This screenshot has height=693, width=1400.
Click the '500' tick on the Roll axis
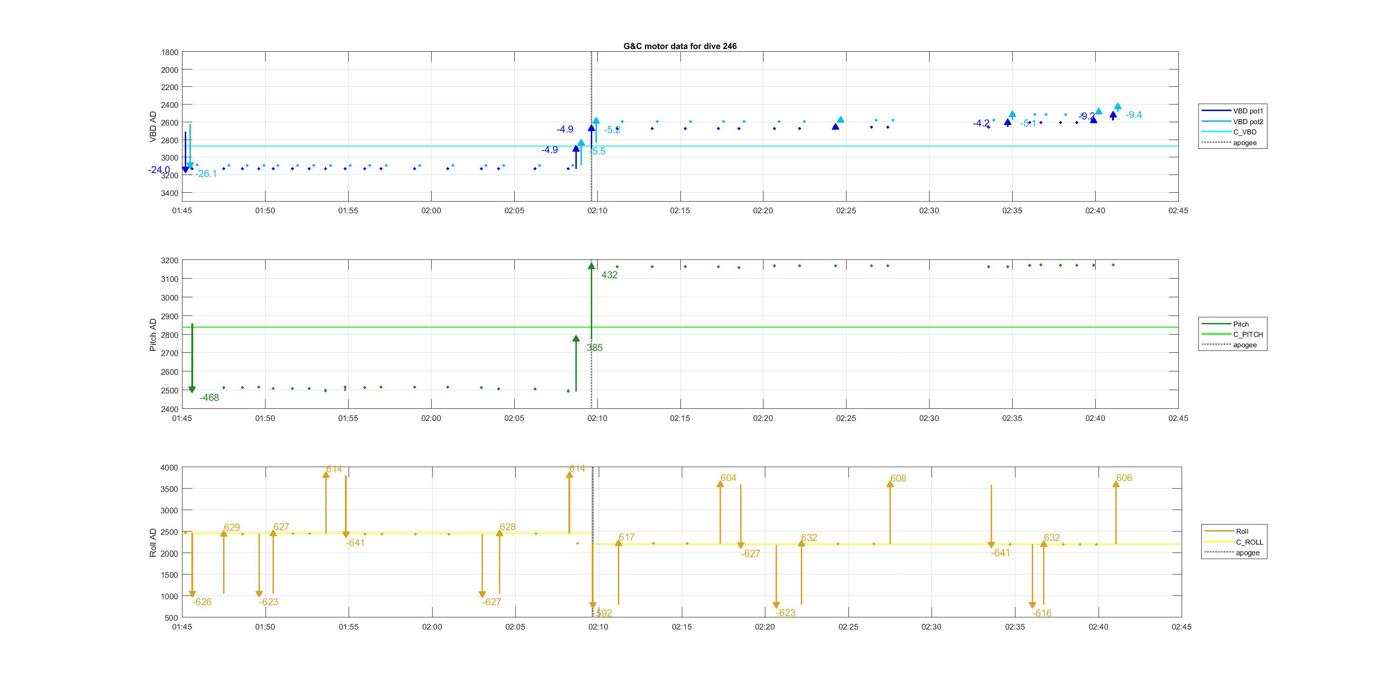(172, 618)
